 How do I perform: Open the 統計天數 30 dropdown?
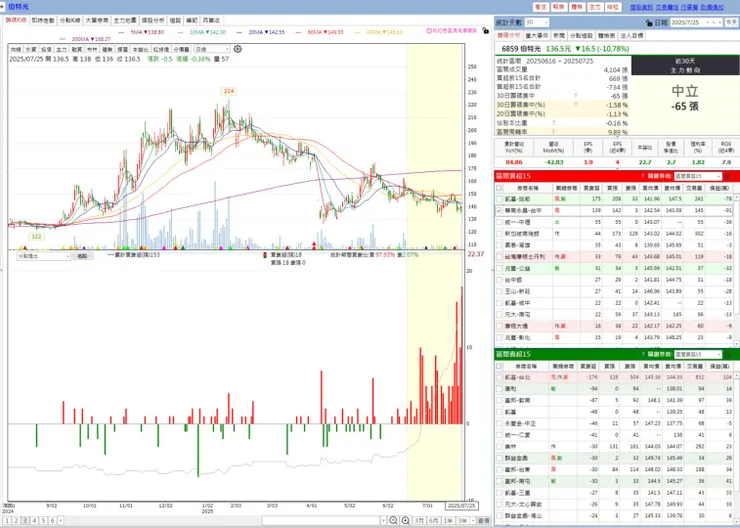tap(537, 22)
